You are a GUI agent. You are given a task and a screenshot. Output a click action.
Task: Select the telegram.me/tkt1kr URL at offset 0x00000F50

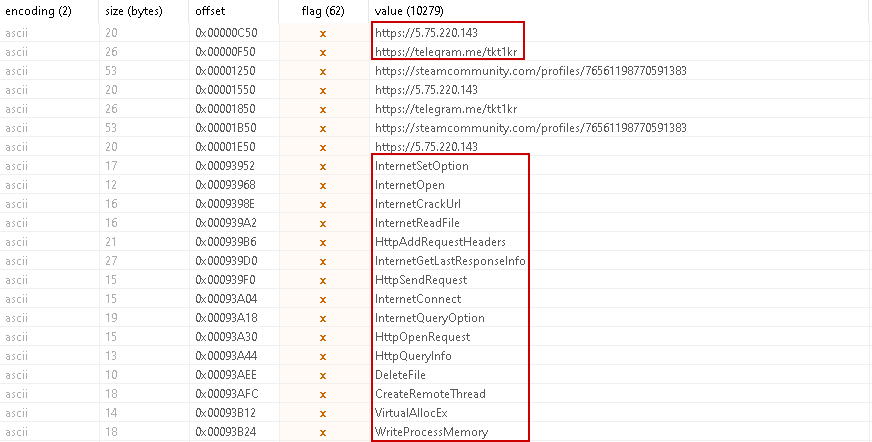pyautogui.click(x=446, y=52)
